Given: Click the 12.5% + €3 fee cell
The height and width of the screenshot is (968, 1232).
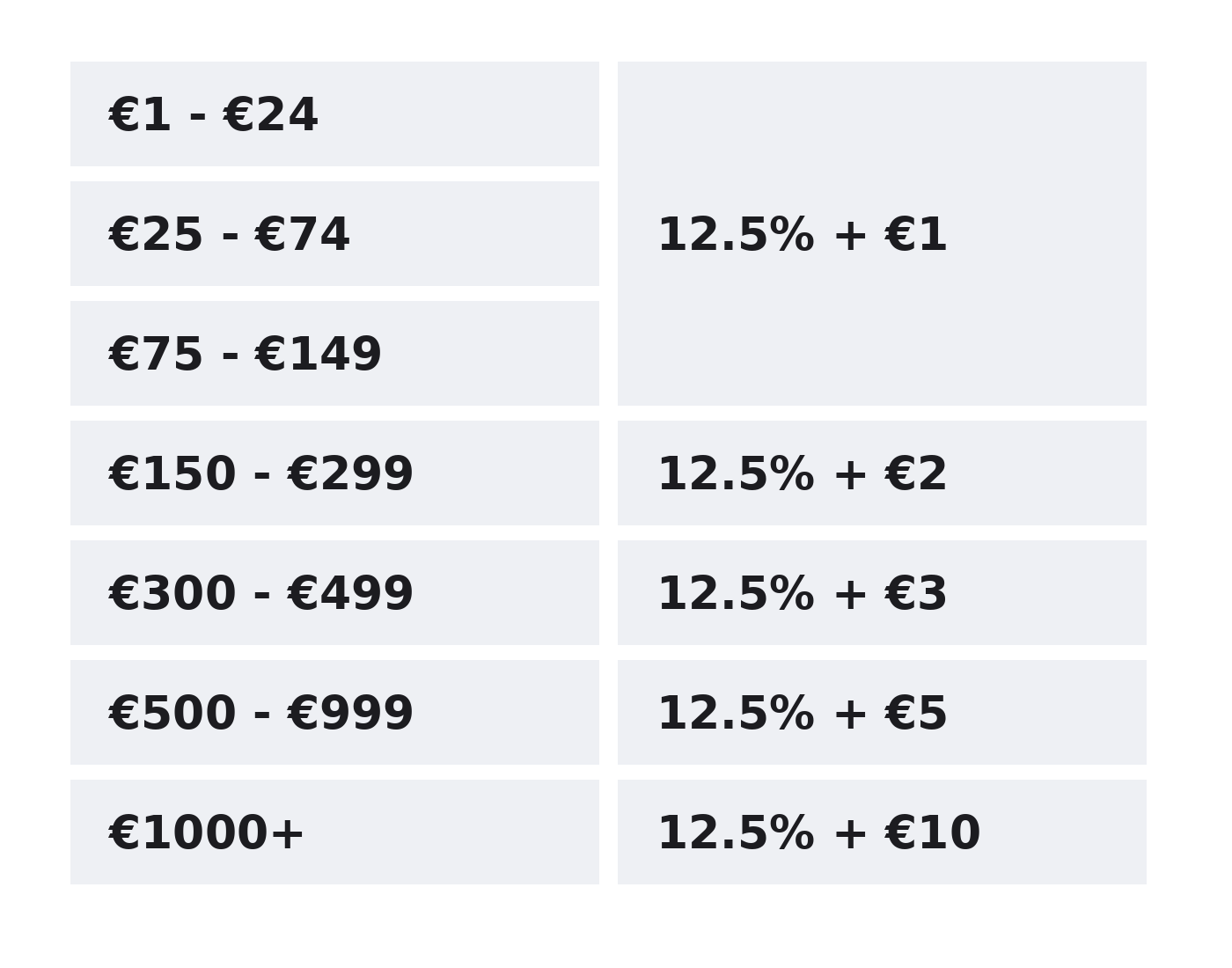Looking at the screenshot, I should tap(882, 593).
